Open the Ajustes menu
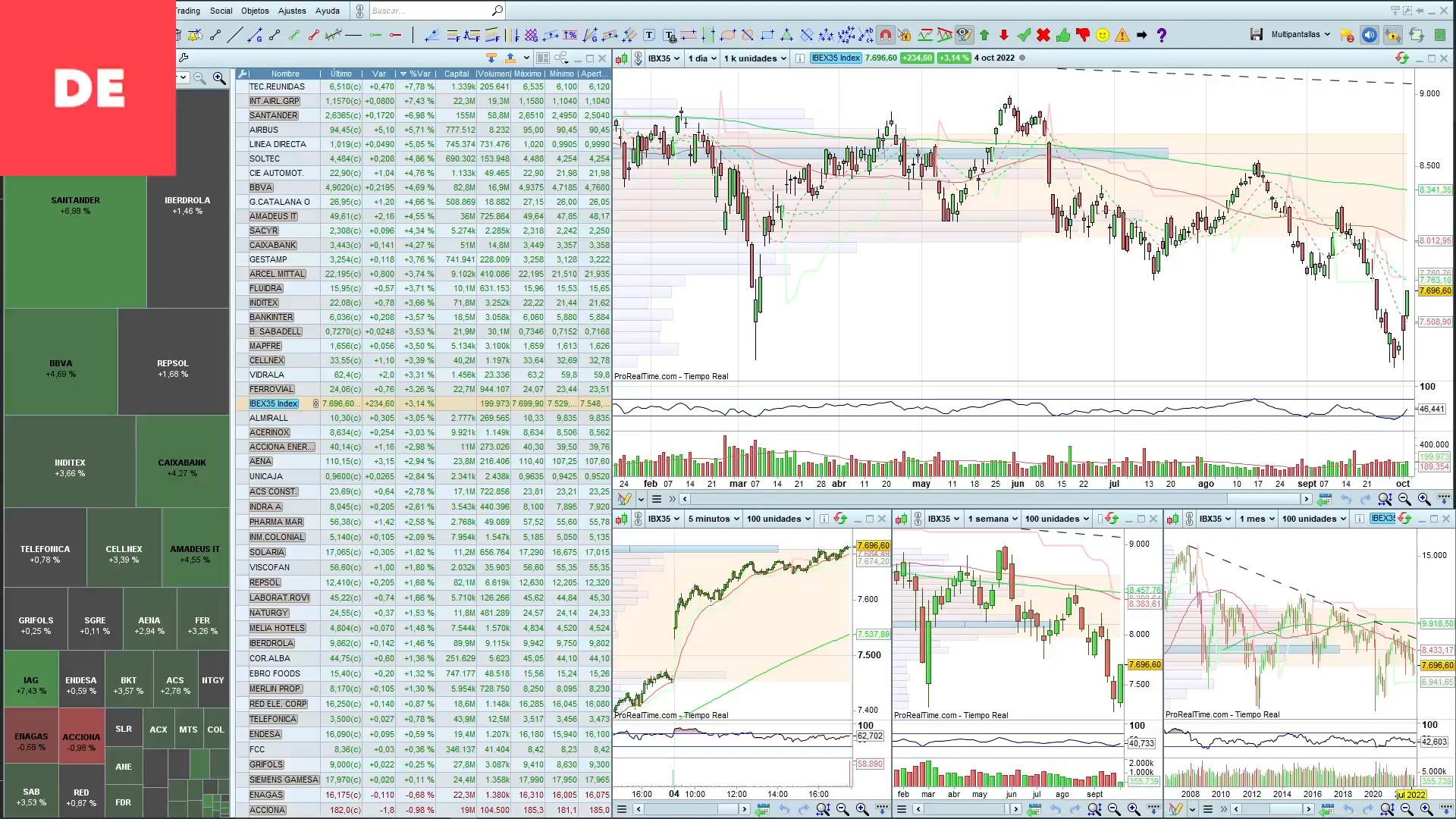This screenshot has height=819, width=1456. (292, 11)
